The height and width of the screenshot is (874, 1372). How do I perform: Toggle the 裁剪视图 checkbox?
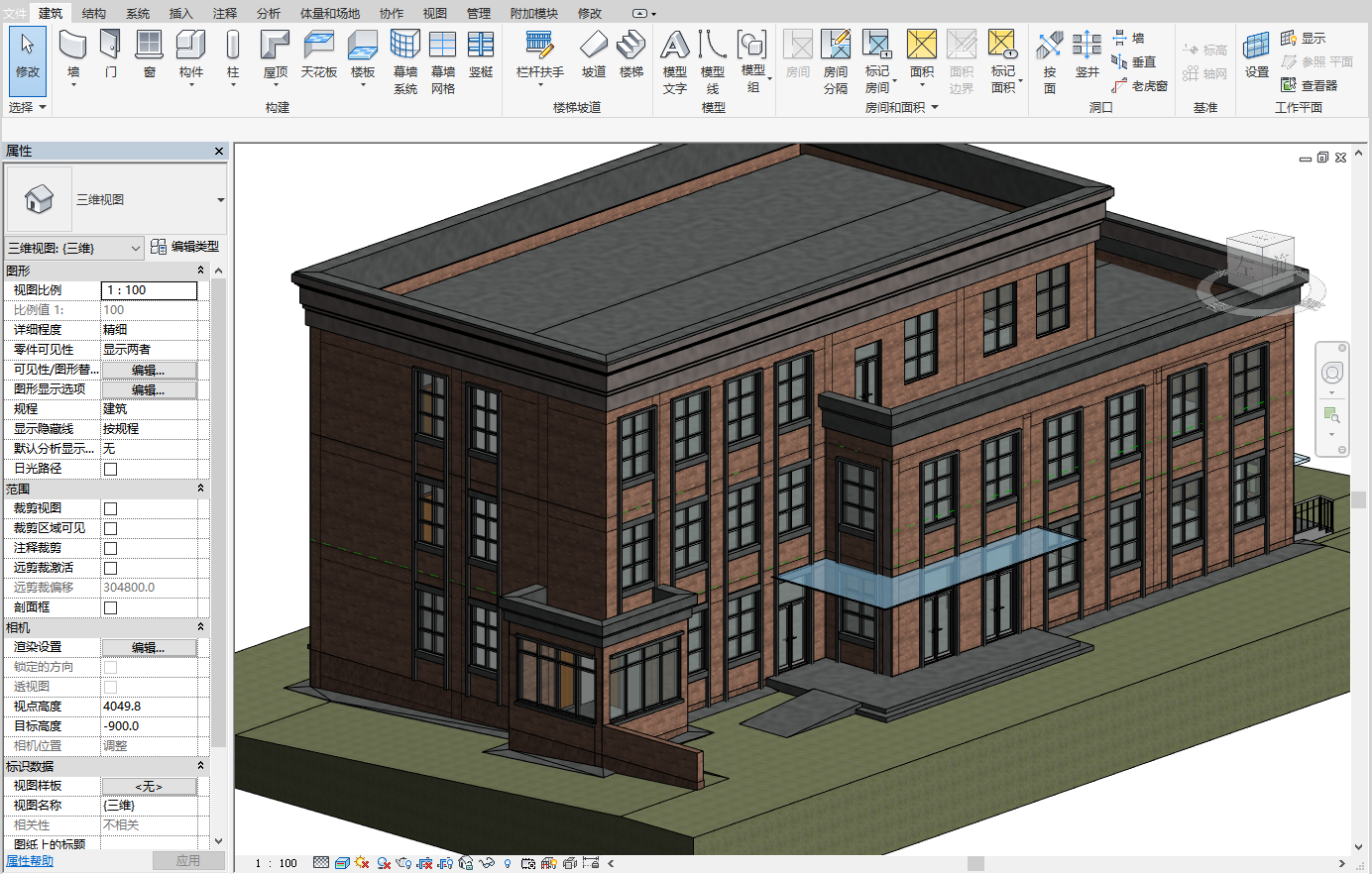[x=110, y=508]
